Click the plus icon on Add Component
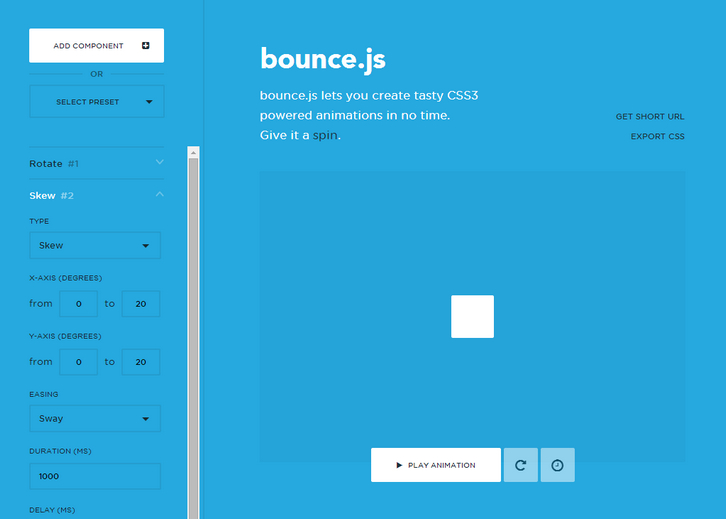 [146, 46]
